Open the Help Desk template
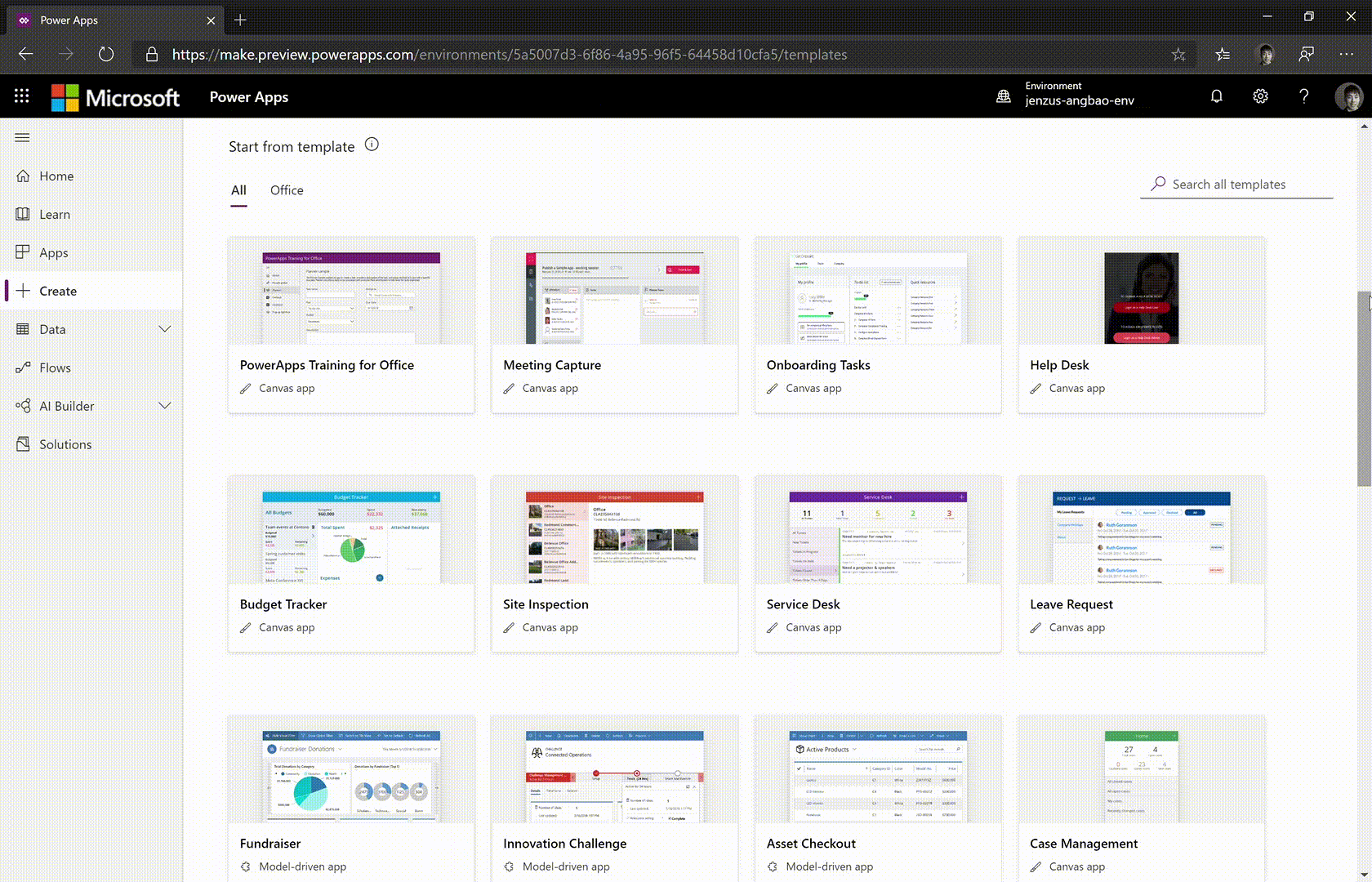Image resolution: width=1372 pixels, height=882 pixels. [x=1142, y=325]
